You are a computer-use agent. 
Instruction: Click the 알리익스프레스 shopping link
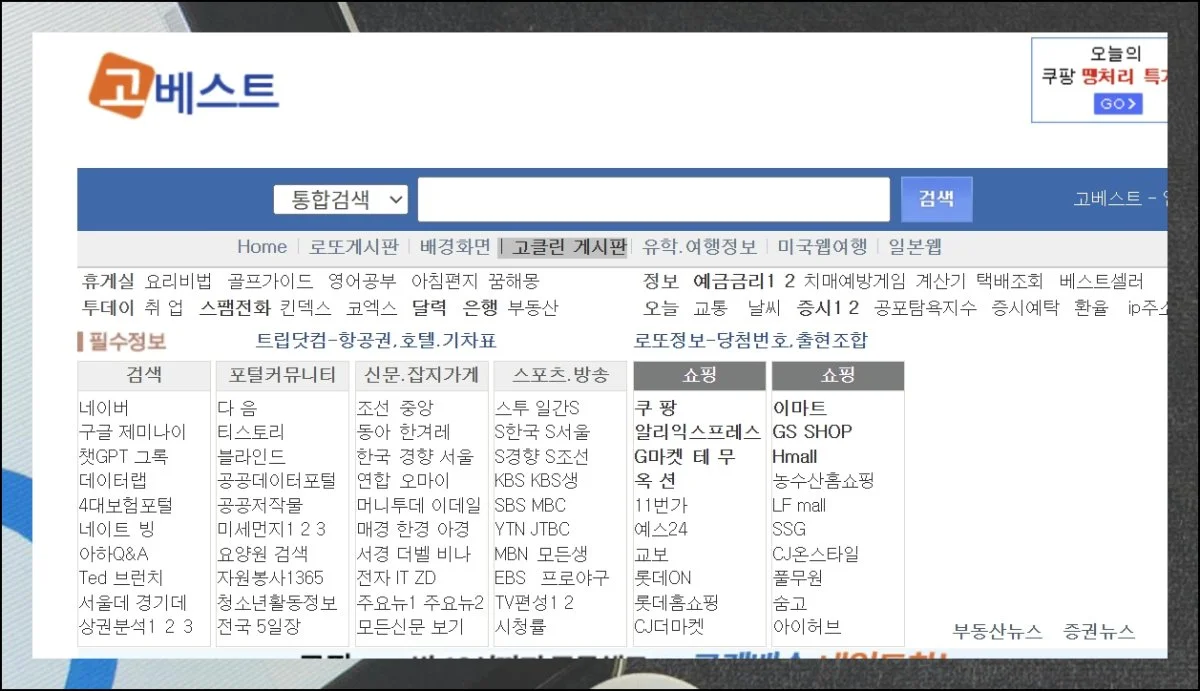697,432
